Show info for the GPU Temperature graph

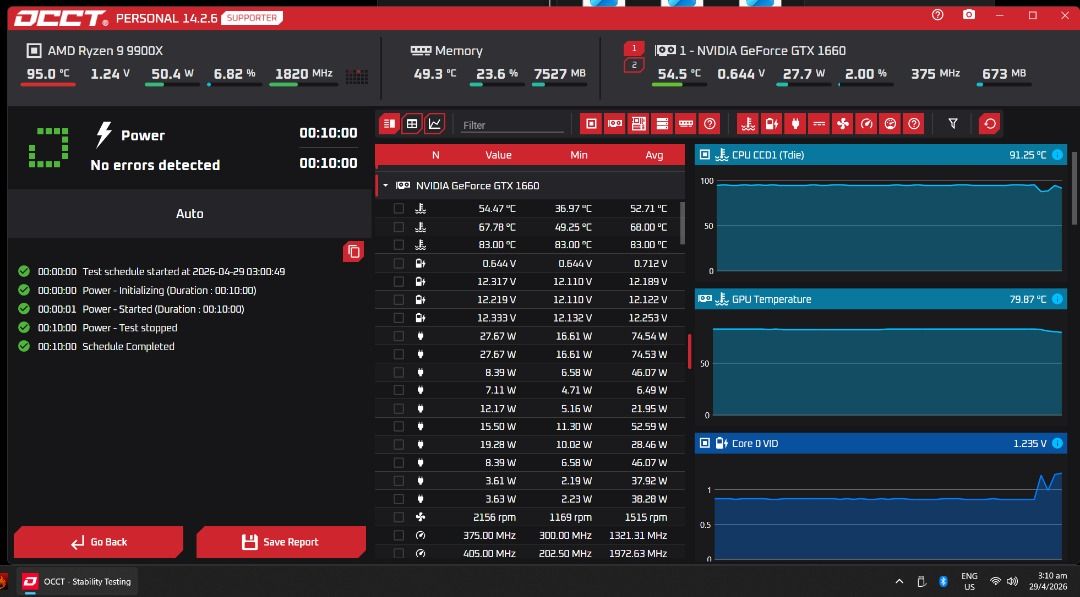click(x=1057, y=299)
